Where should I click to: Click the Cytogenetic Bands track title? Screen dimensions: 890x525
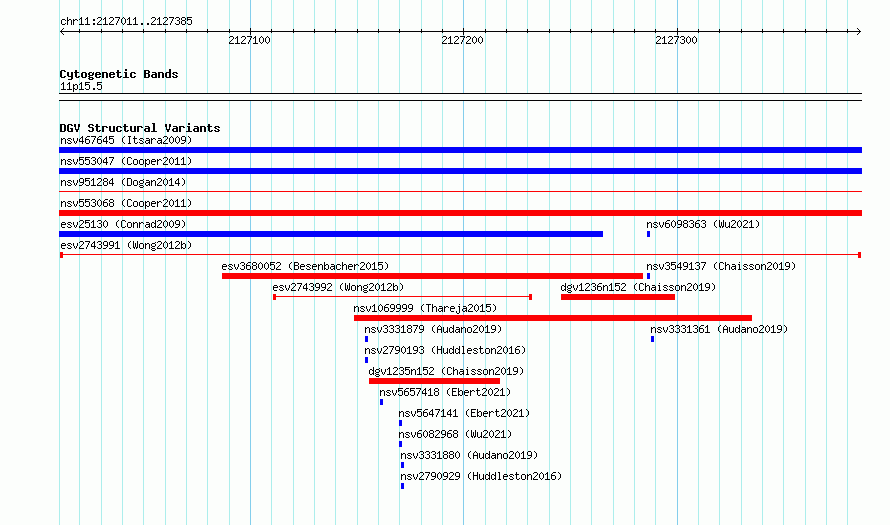pyautogui.click(x=119, y=74)
